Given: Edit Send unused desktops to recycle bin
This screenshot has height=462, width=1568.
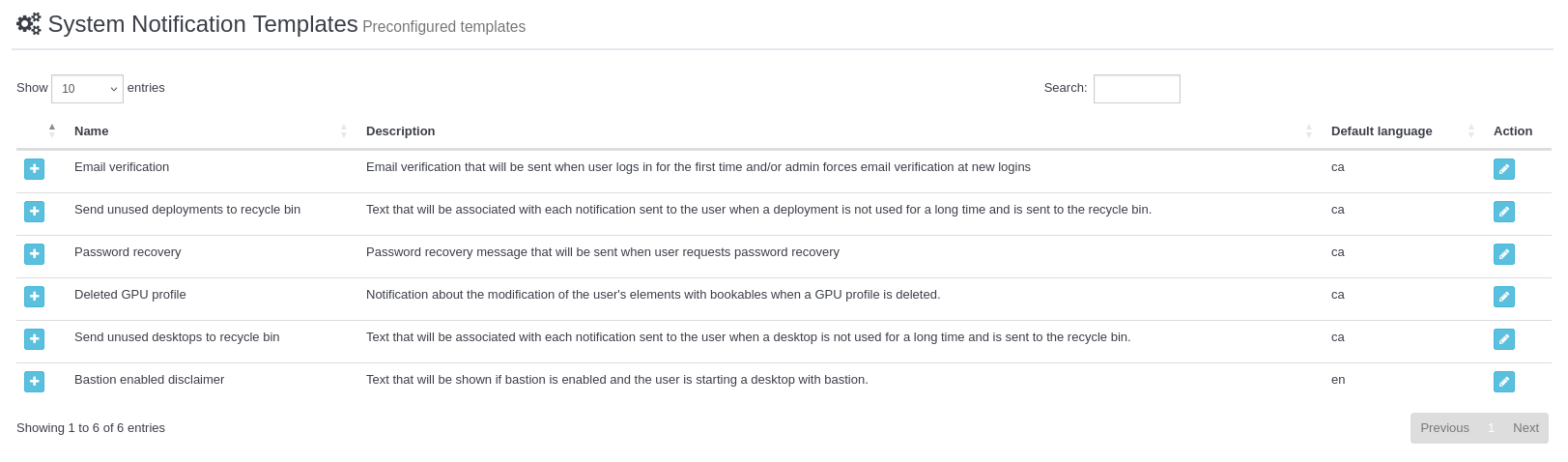Looking at the screenshot, I should pos(1503,339).
